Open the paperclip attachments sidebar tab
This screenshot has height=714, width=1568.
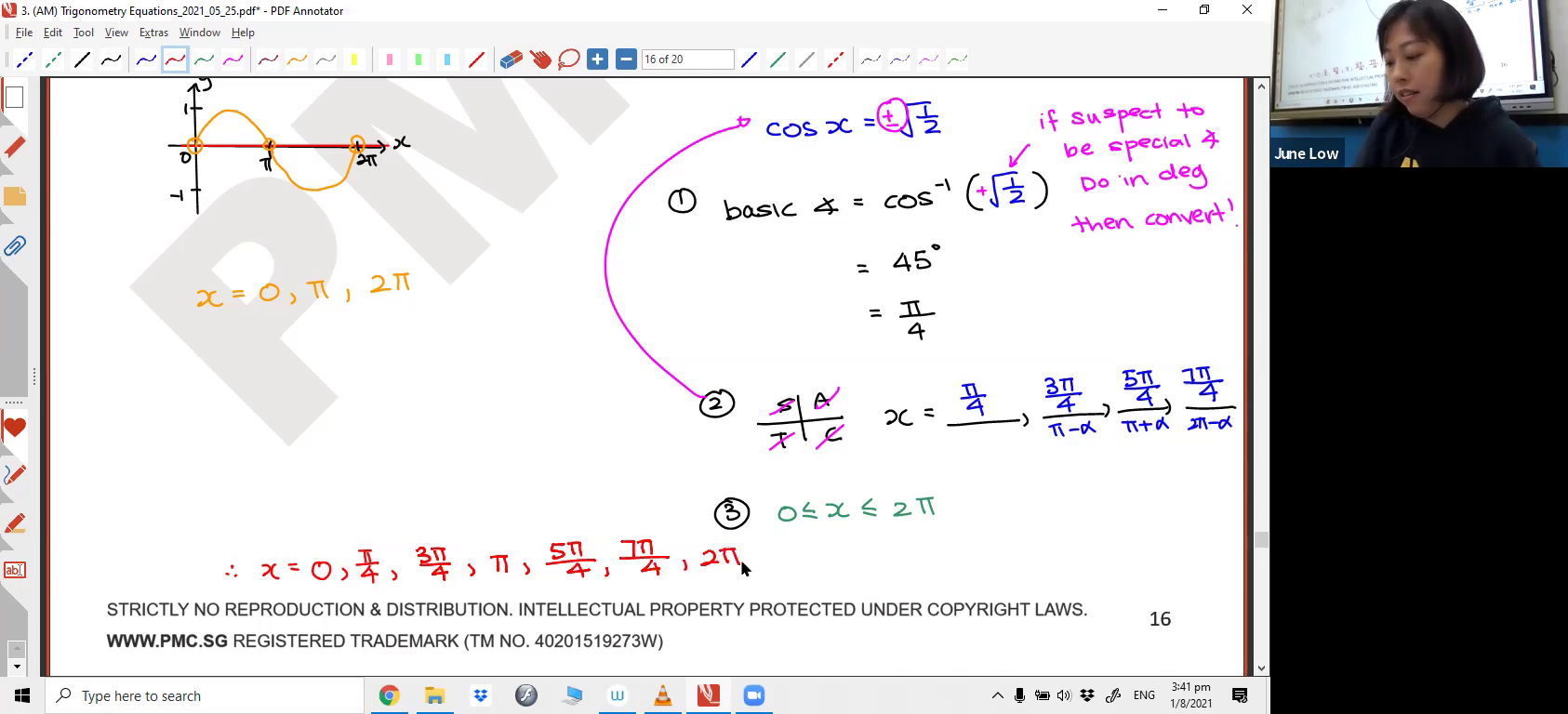14,245
